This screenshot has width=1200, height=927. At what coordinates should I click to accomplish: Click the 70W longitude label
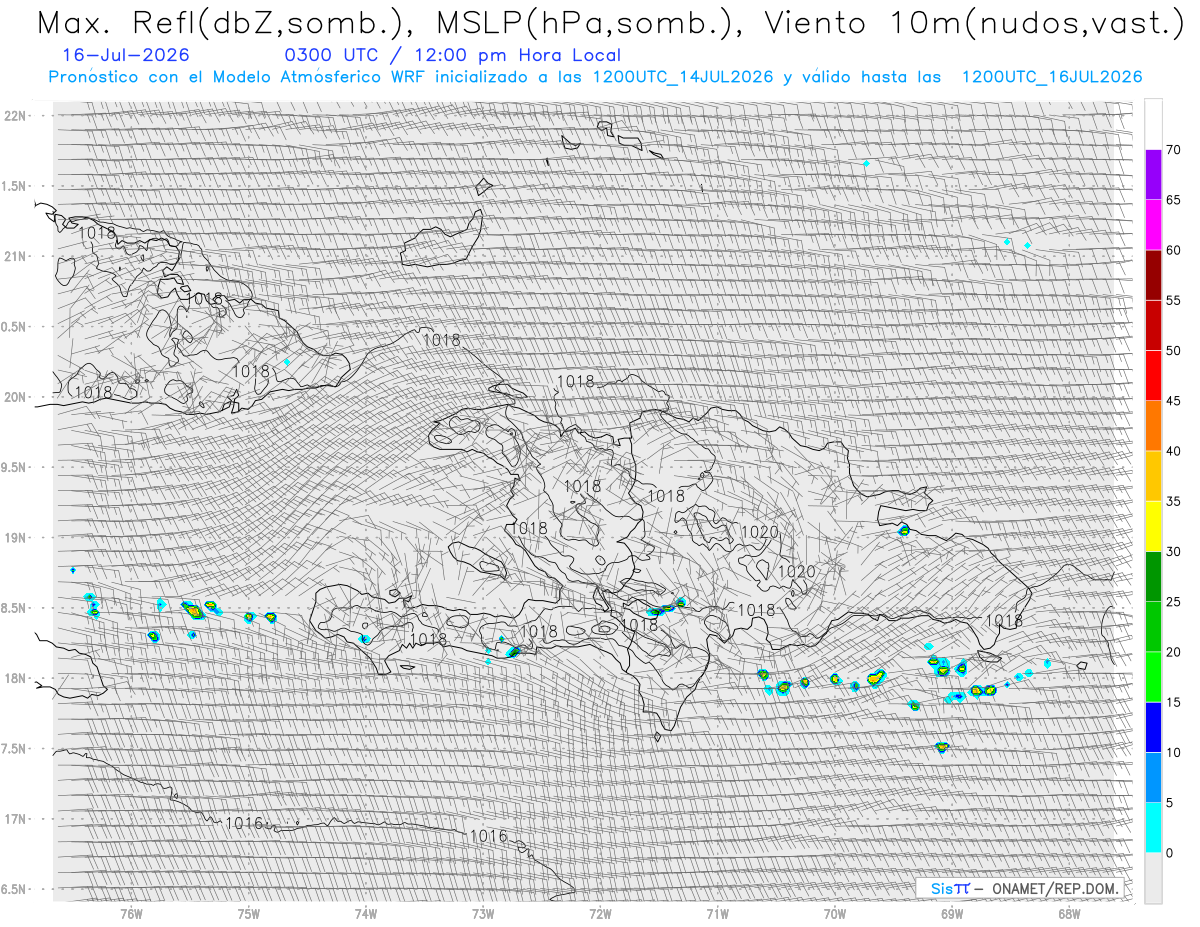click(x=834, y=913)
